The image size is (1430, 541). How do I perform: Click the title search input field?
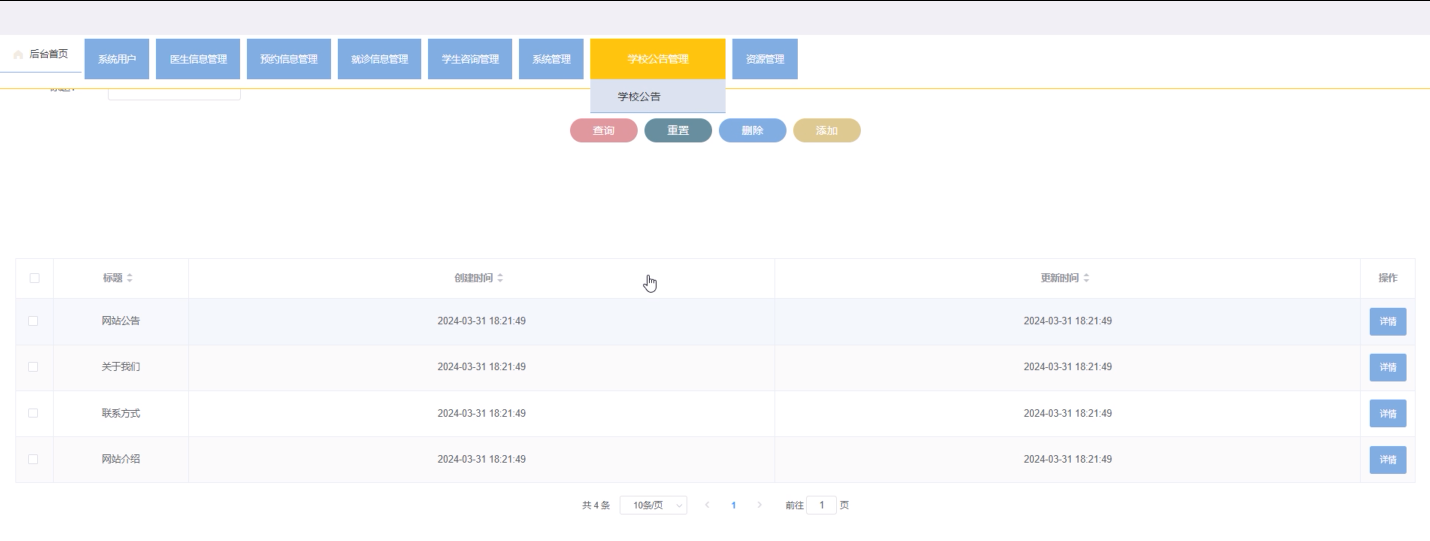pos(174,93)
